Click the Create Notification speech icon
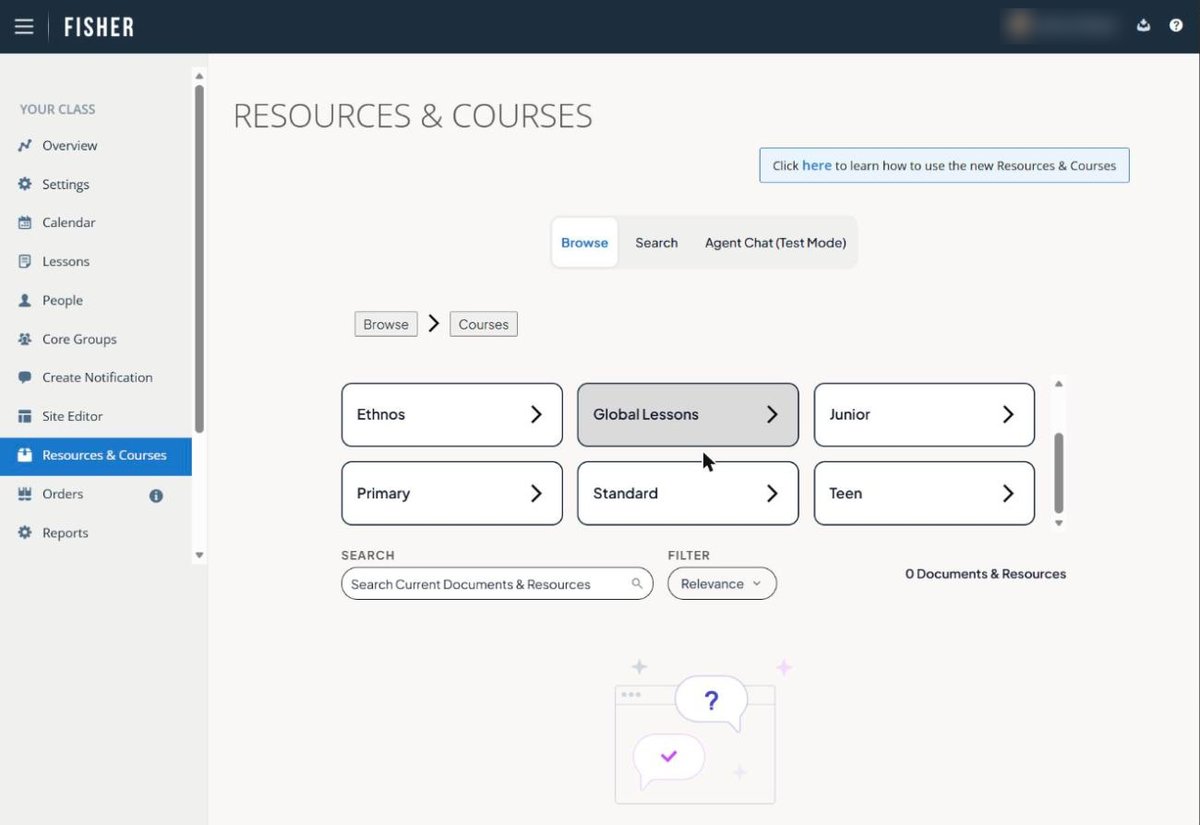Image resolution: width=1200 pixels, height=825 pixels. pyautogui.click(x=25, y=378)
